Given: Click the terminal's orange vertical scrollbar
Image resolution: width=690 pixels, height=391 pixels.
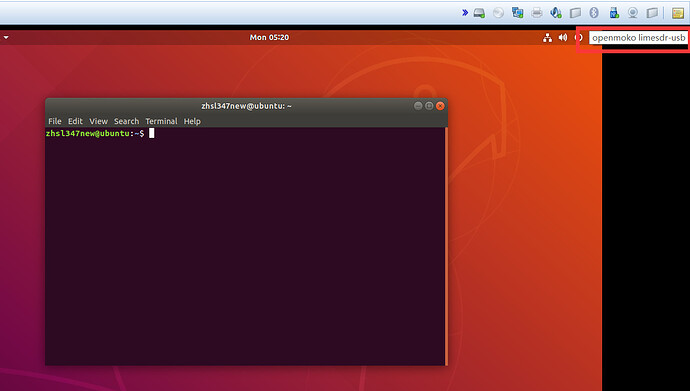Looking at the screenshot, I should pyautogui.click(x=446, y=246).
